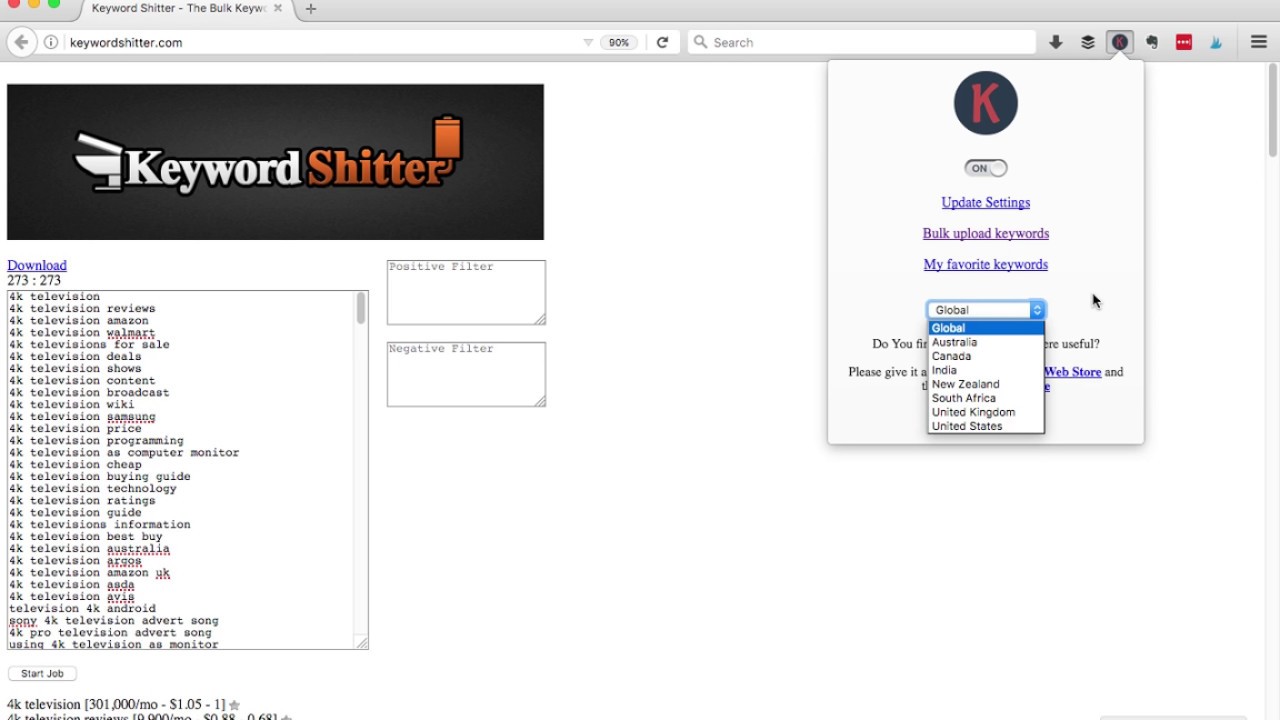The image size is (1280, 720).
Task: Open My favorite keywords link
Action: (x=986, y=264)
